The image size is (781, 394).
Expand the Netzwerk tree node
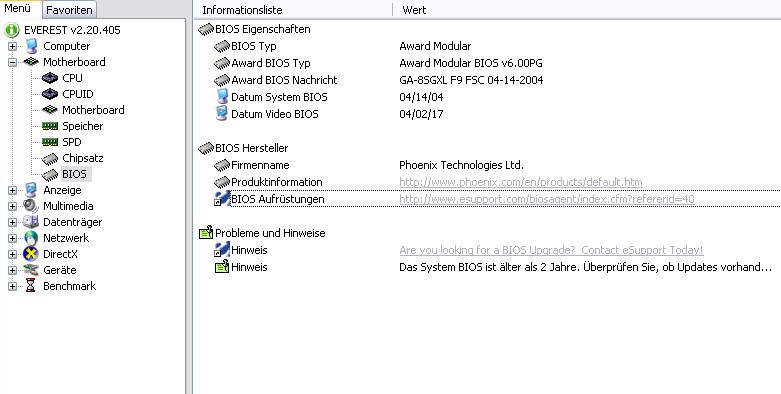pos(12,238)
